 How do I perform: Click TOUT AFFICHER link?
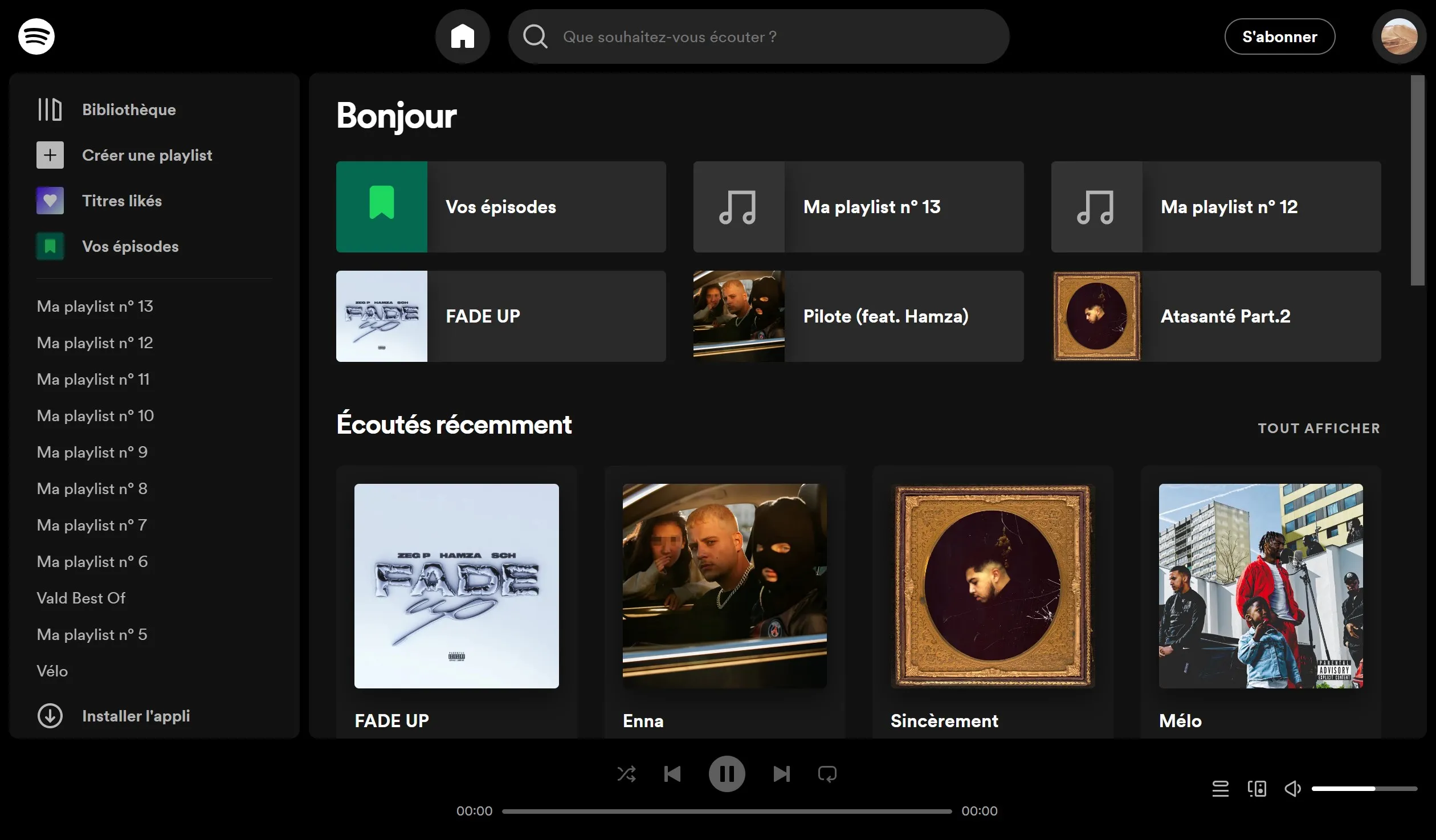pyautogui.click(x=1319, y=428)
